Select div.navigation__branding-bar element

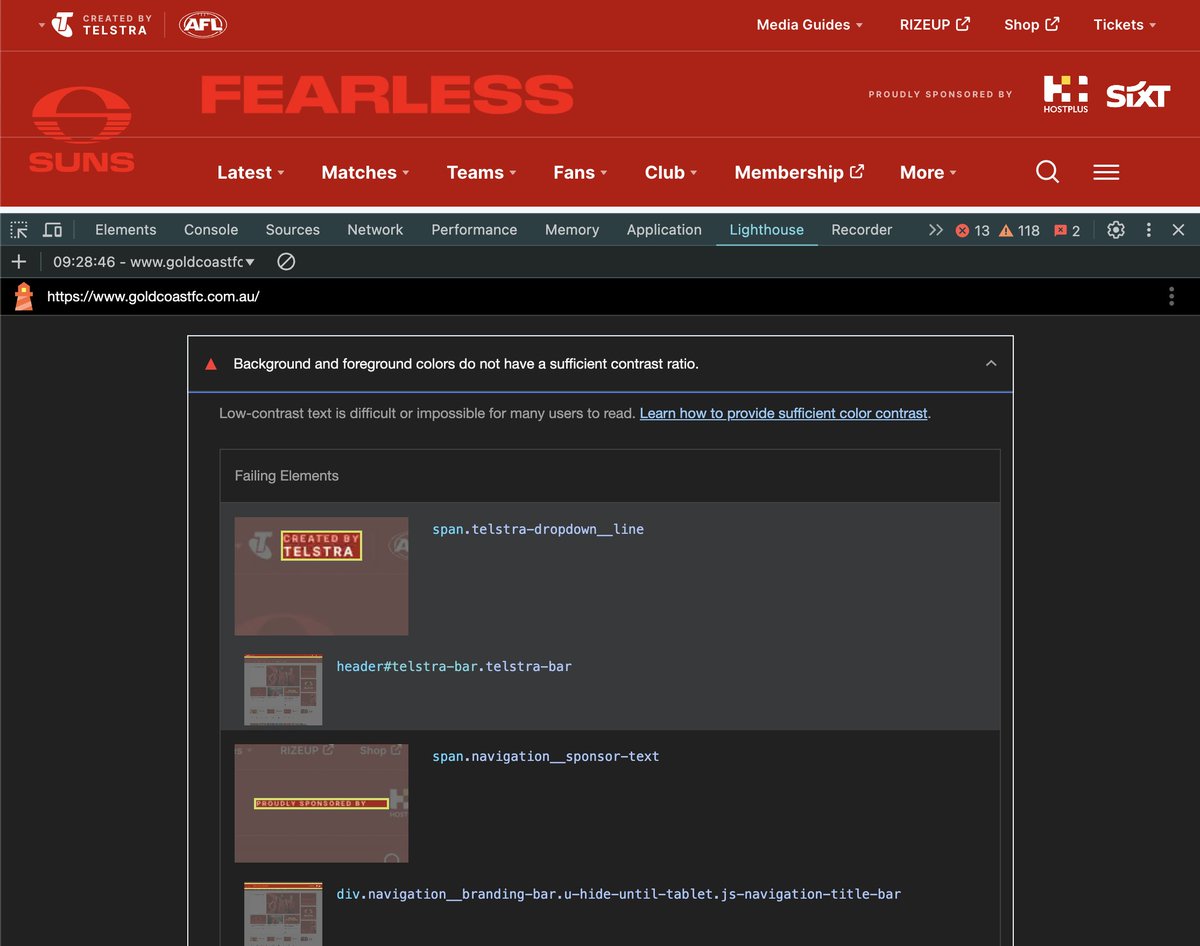[618, 894]
